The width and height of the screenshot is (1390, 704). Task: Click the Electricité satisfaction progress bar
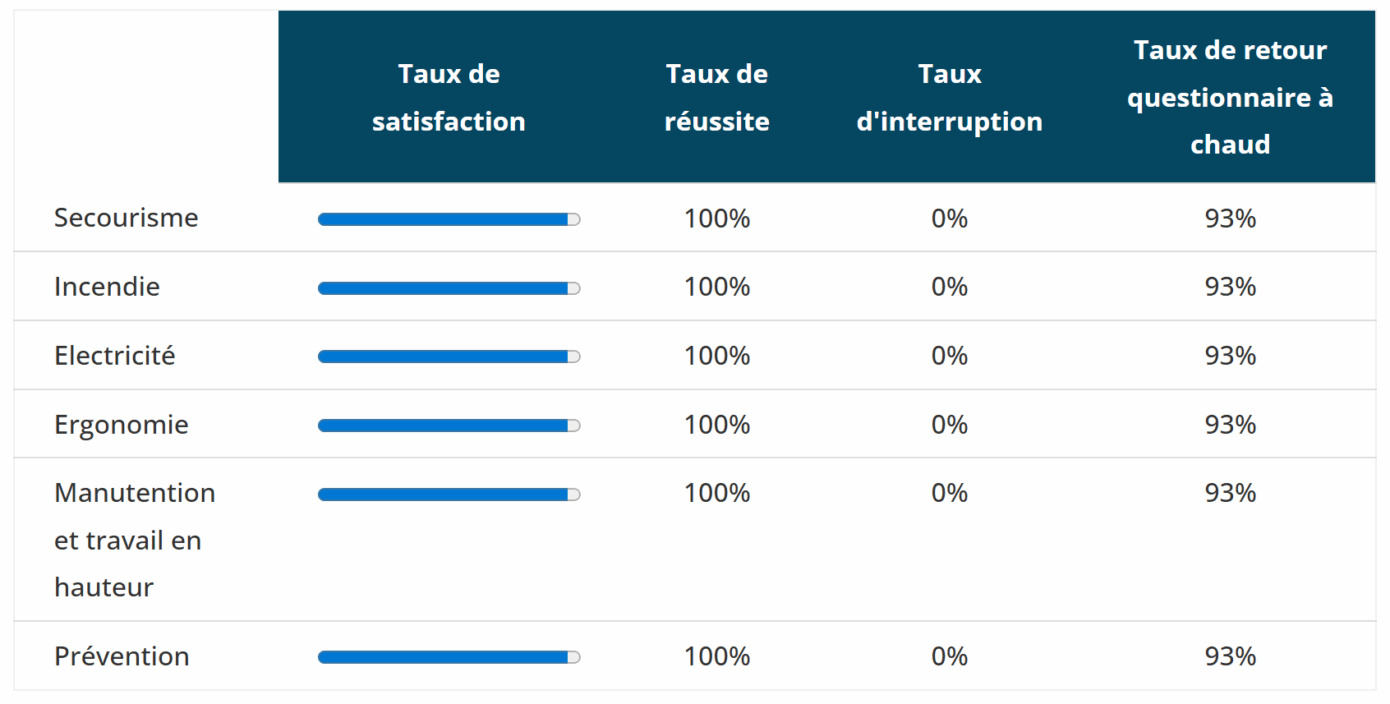click(448, 357)
